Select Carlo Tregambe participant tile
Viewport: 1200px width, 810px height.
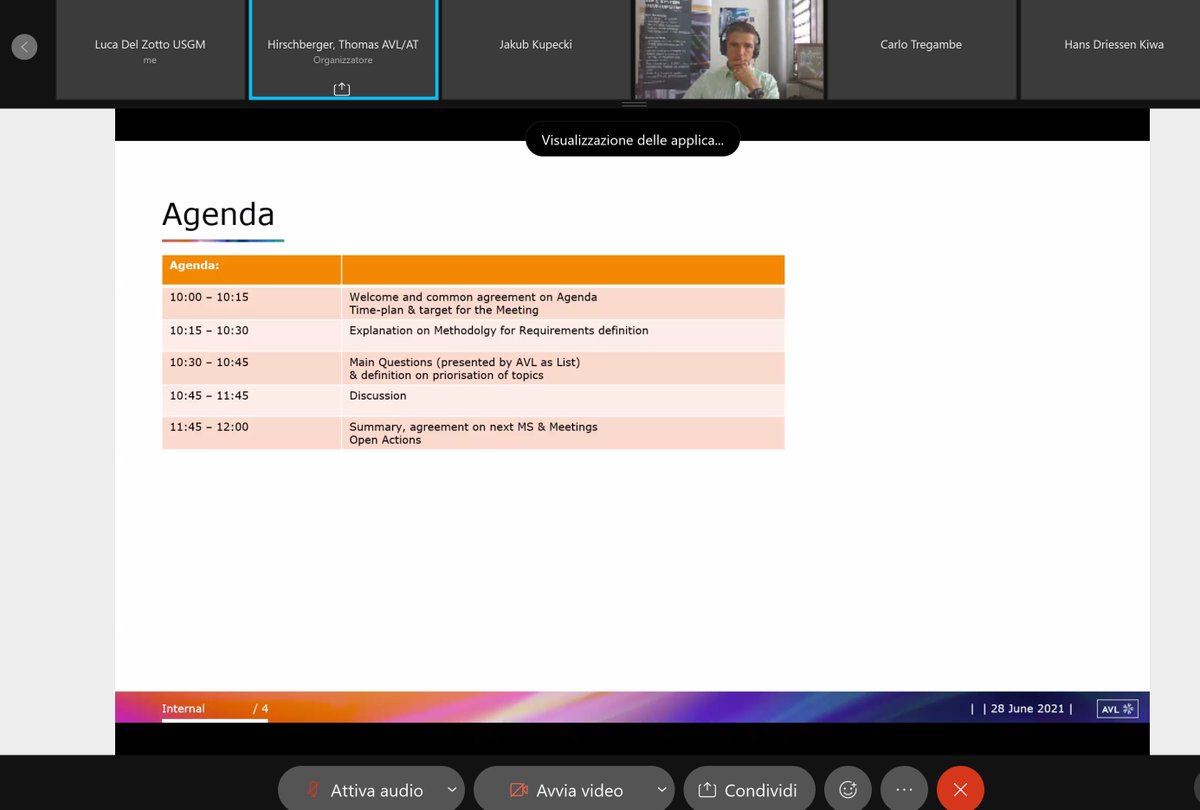(x=921, y=50)
